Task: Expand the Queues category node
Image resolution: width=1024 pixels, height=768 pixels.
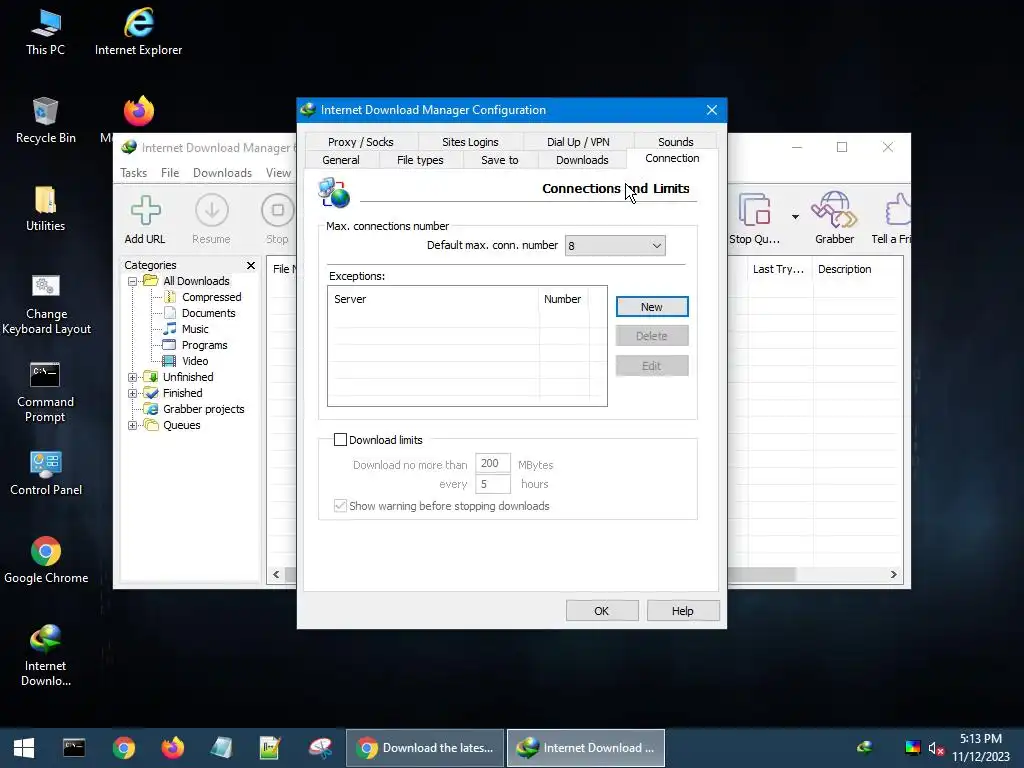Action: (x=133, y=425)
